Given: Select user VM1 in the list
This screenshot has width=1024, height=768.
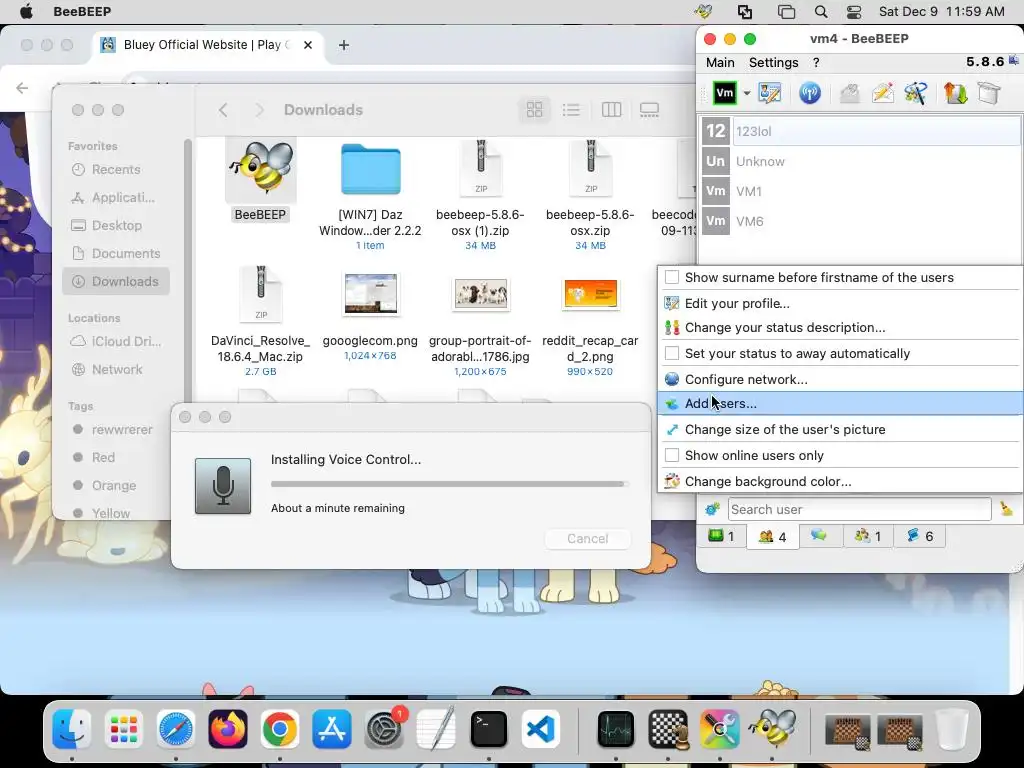Looking at the screenshot, I should [861, 191].
